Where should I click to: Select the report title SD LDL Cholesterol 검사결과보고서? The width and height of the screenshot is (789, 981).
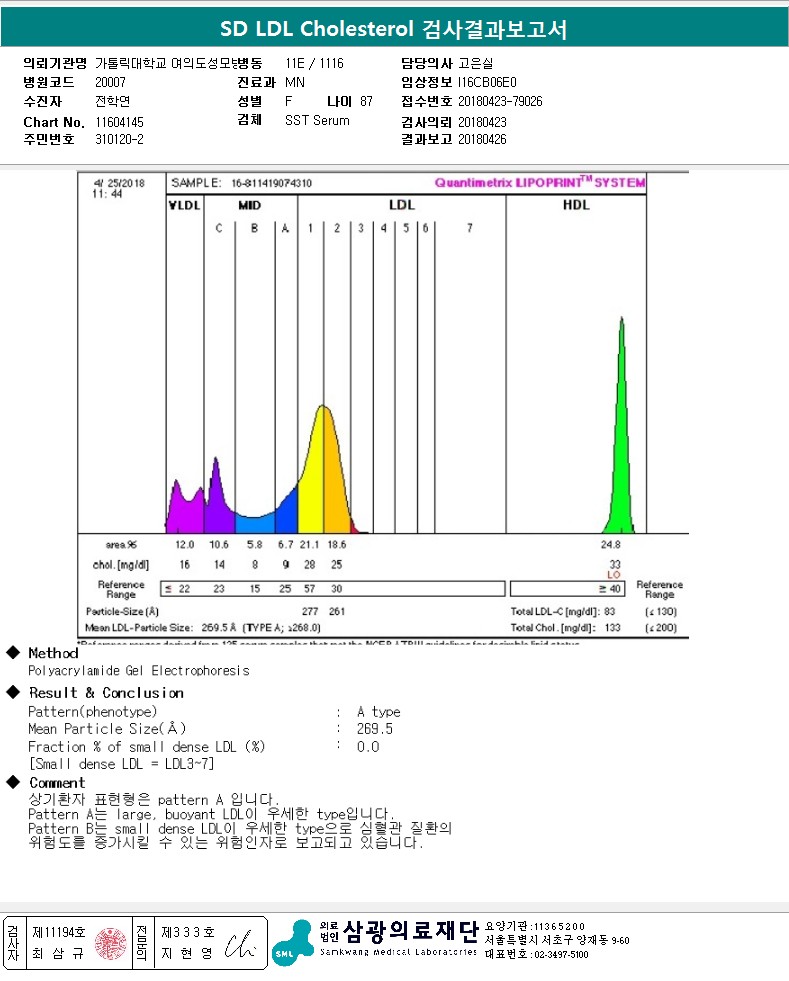[x=394, y=29]
